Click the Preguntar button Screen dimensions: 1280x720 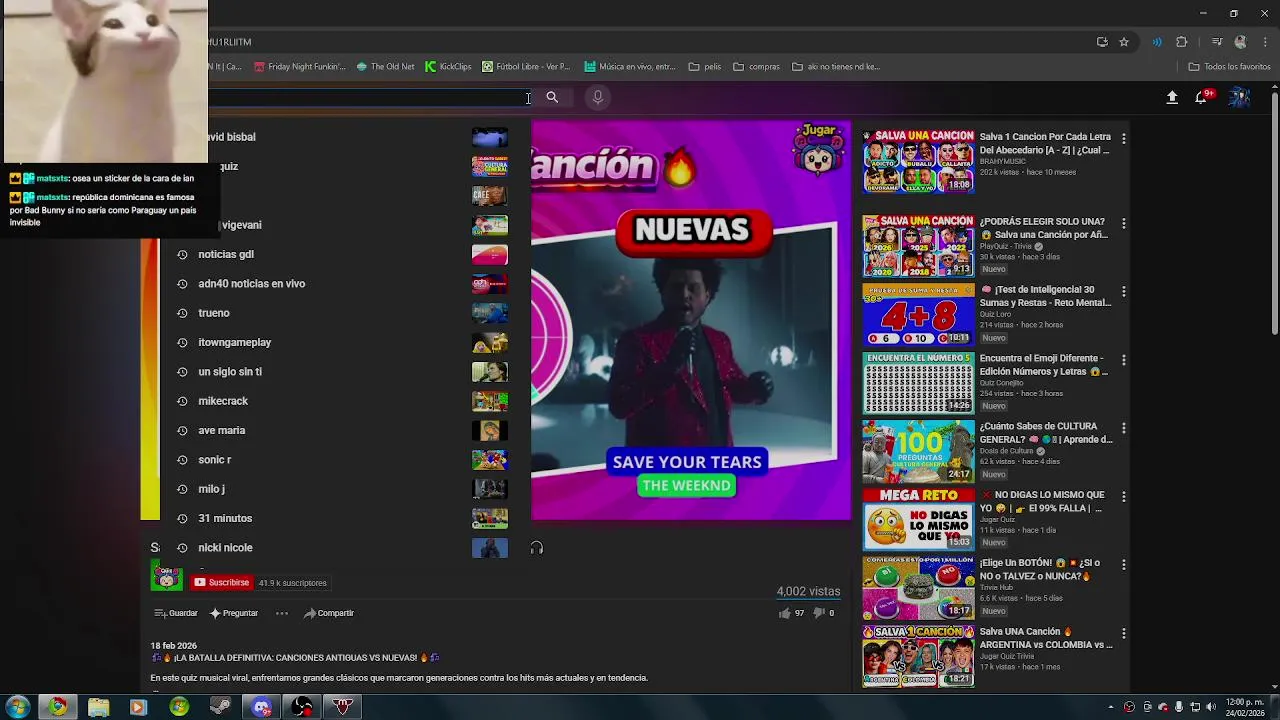tap(234, 613)
